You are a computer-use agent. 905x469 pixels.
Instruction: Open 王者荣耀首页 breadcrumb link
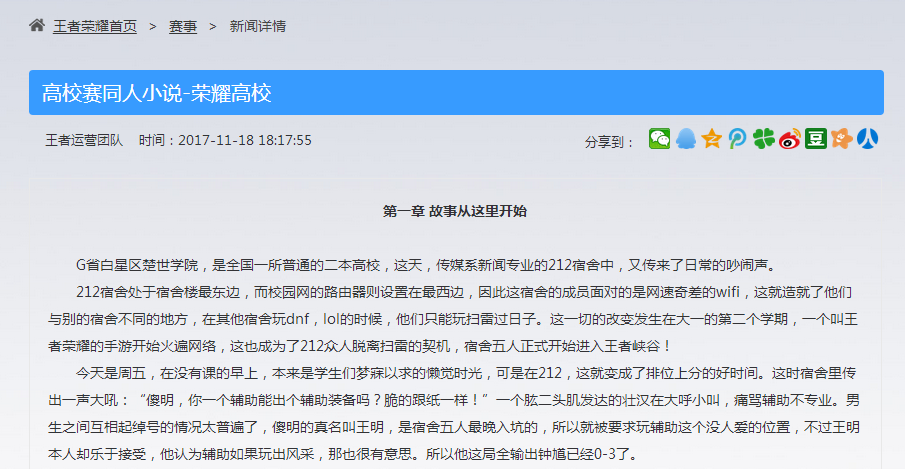95,26
